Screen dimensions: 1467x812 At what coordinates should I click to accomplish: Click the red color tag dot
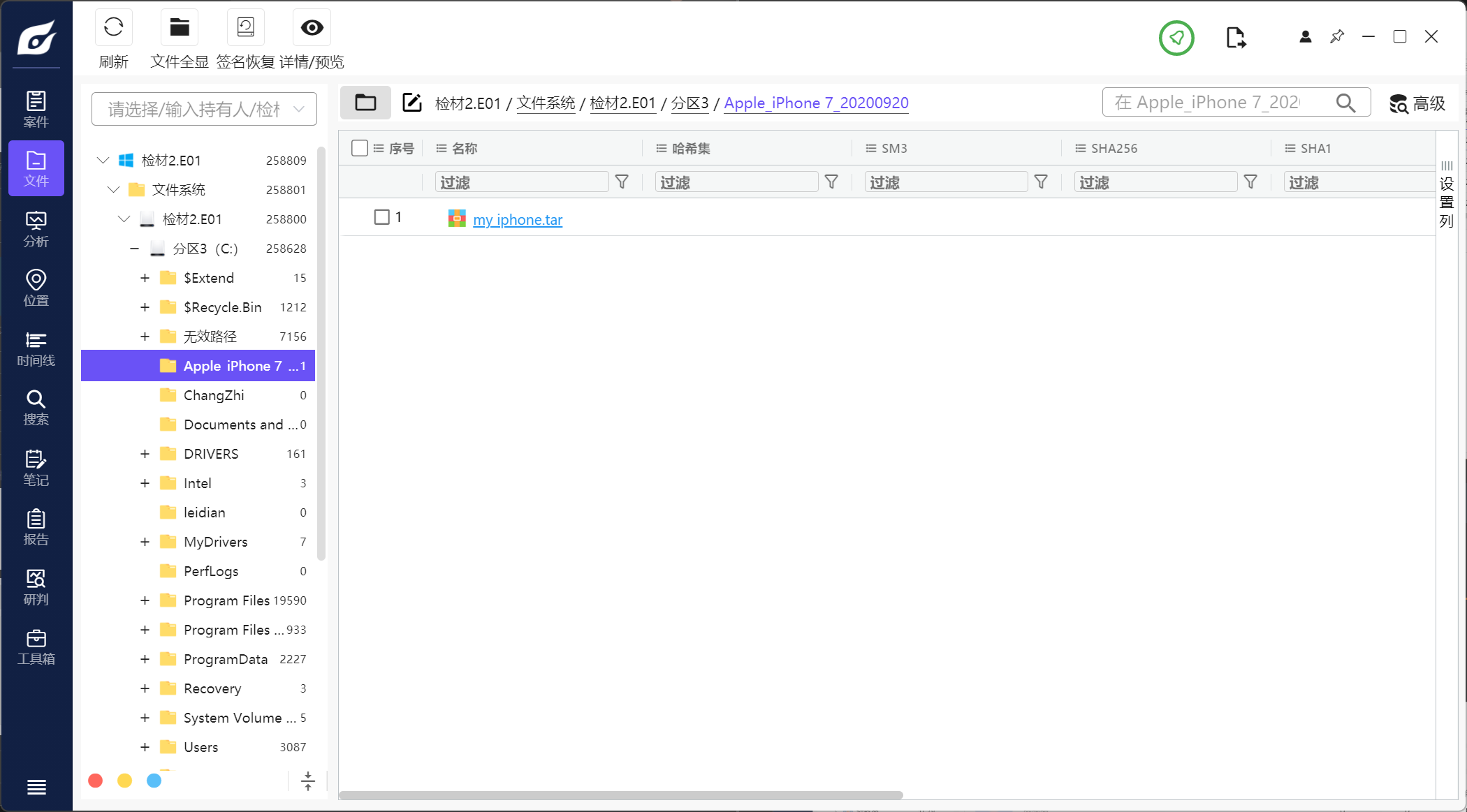96,781
